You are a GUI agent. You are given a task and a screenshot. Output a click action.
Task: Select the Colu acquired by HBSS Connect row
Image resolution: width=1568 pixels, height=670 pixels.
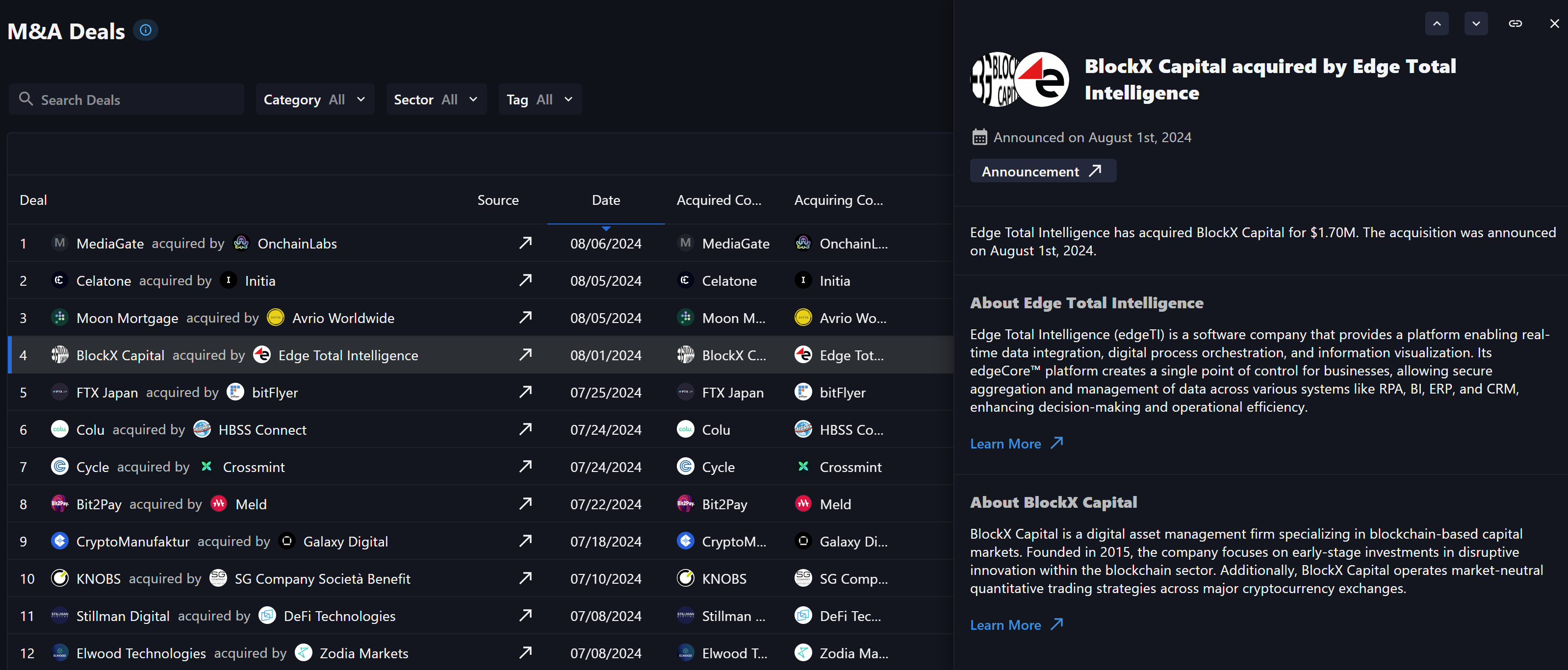click(x=480, y=429)
